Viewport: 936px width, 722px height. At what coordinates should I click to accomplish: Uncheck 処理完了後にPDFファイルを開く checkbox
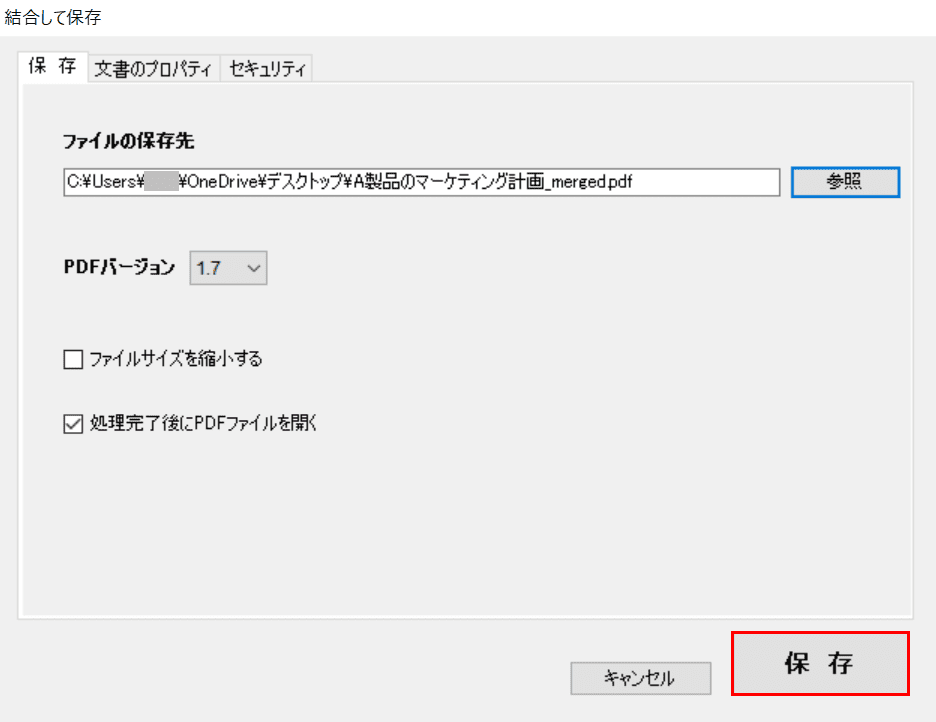coord(73,424)
